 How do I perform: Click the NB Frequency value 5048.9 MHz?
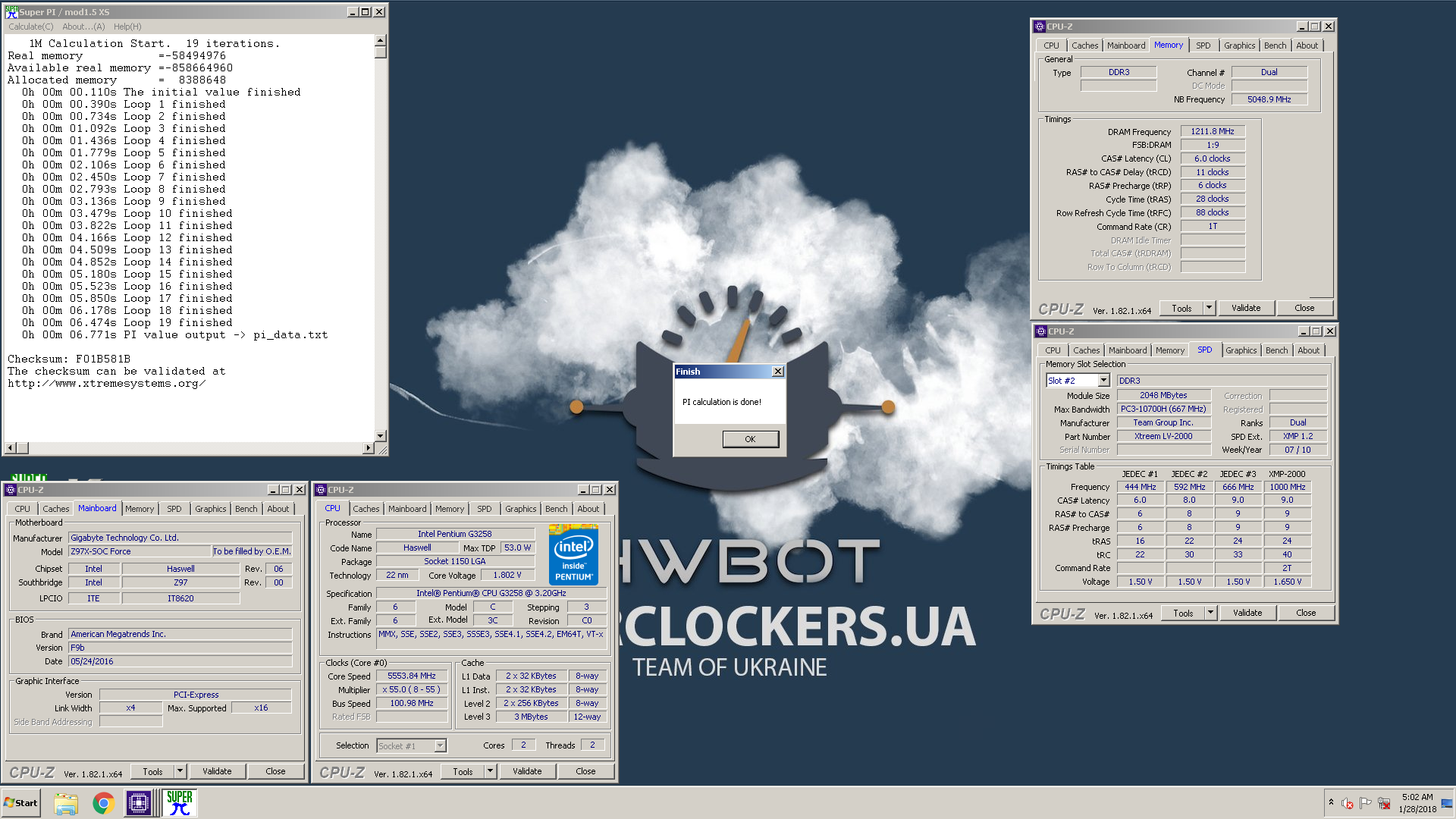click(x=1269, y=99)
